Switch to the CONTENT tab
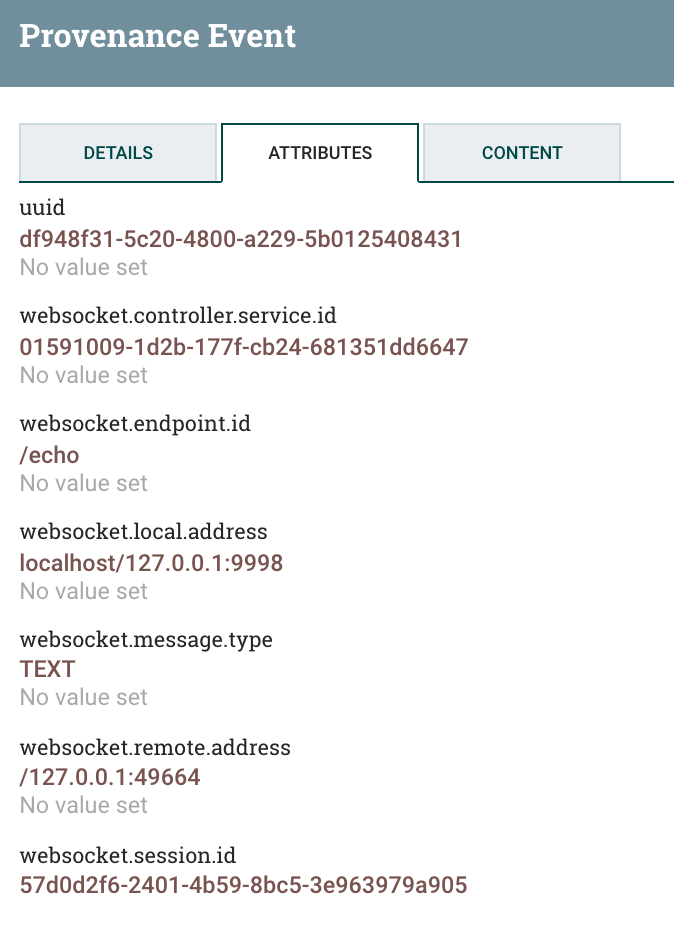The image size is (674, 925). coord(521,153)
